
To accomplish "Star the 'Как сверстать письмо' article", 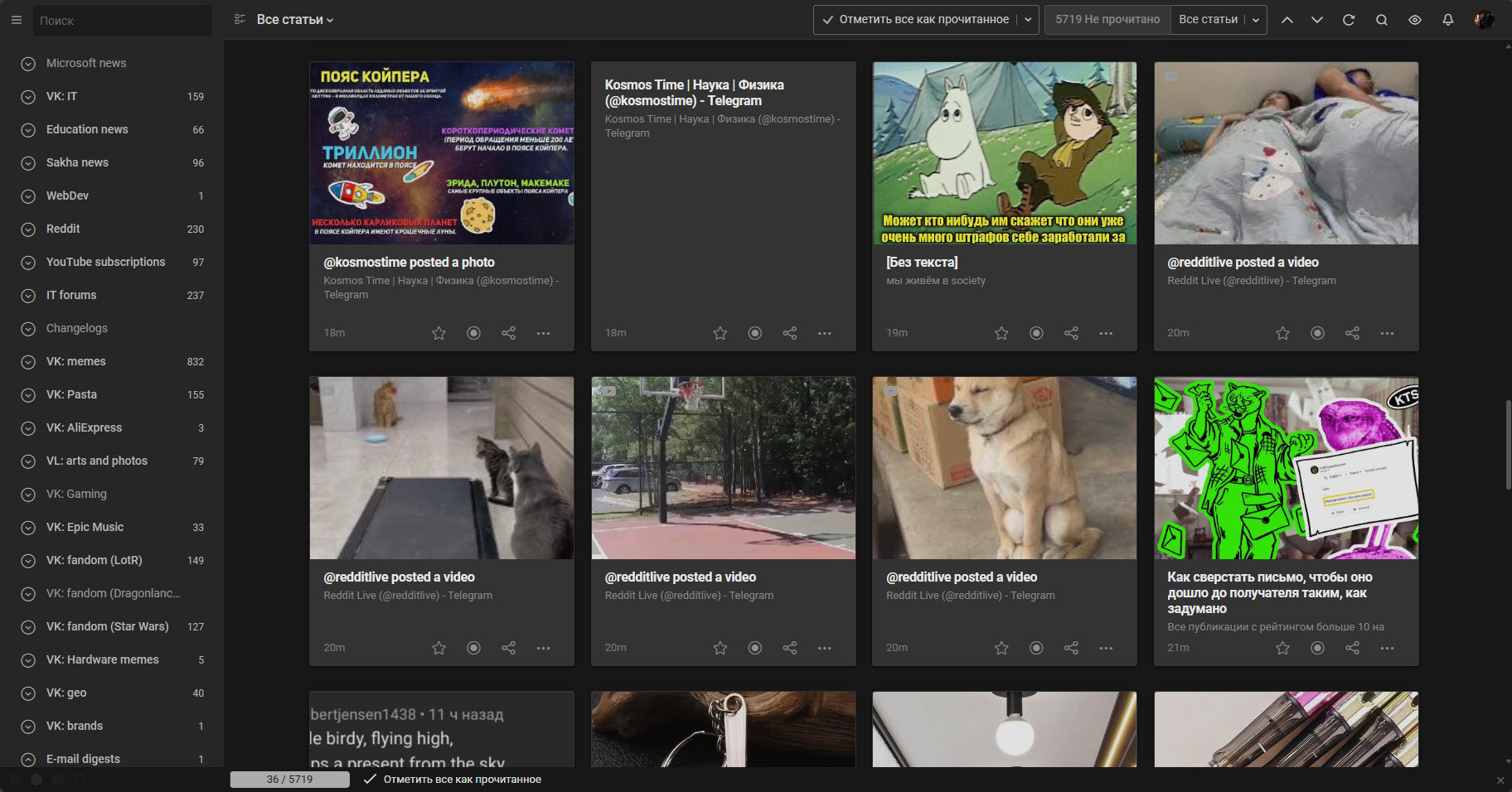I will pos(1283,648).
